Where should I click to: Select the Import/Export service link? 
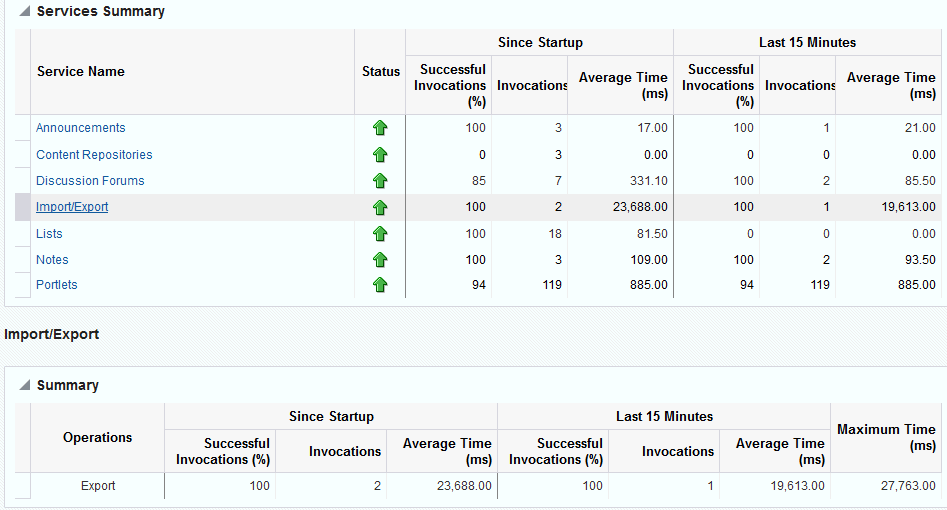(72, 207)
